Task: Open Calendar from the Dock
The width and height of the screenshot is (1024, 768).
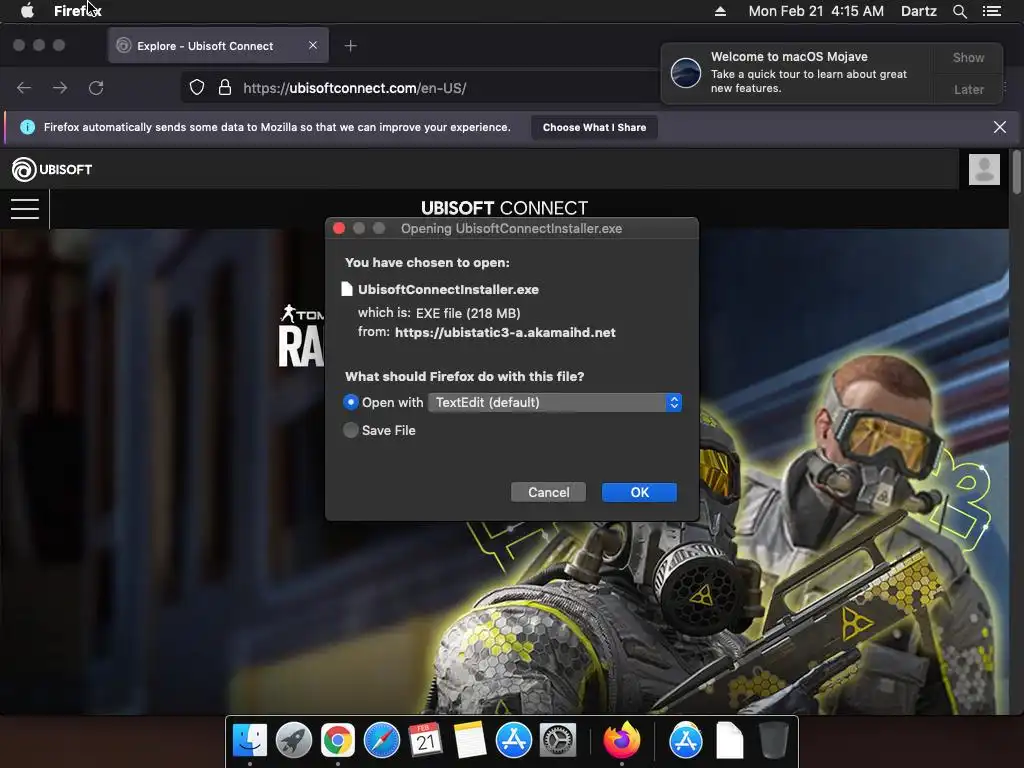Action: pyautogui.click(x=425, y=740)
